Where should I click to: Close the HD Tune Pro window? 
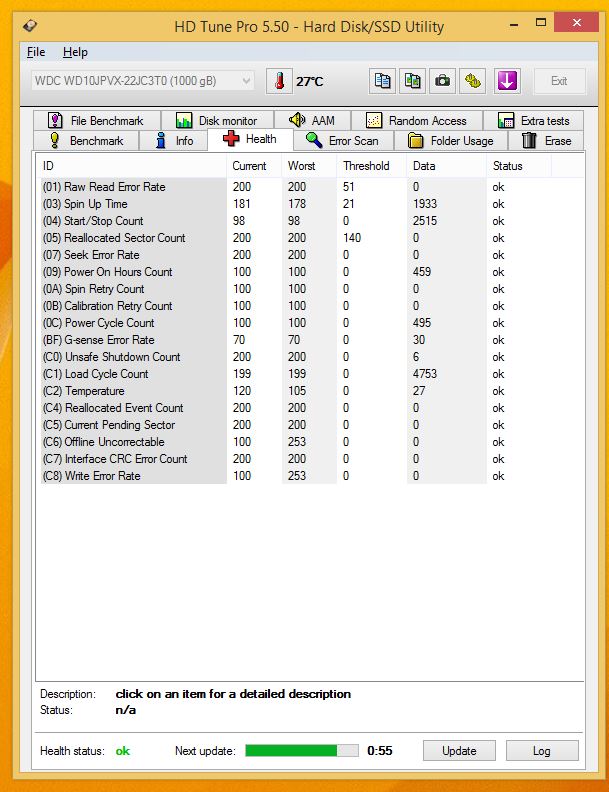tap(577, 22)
